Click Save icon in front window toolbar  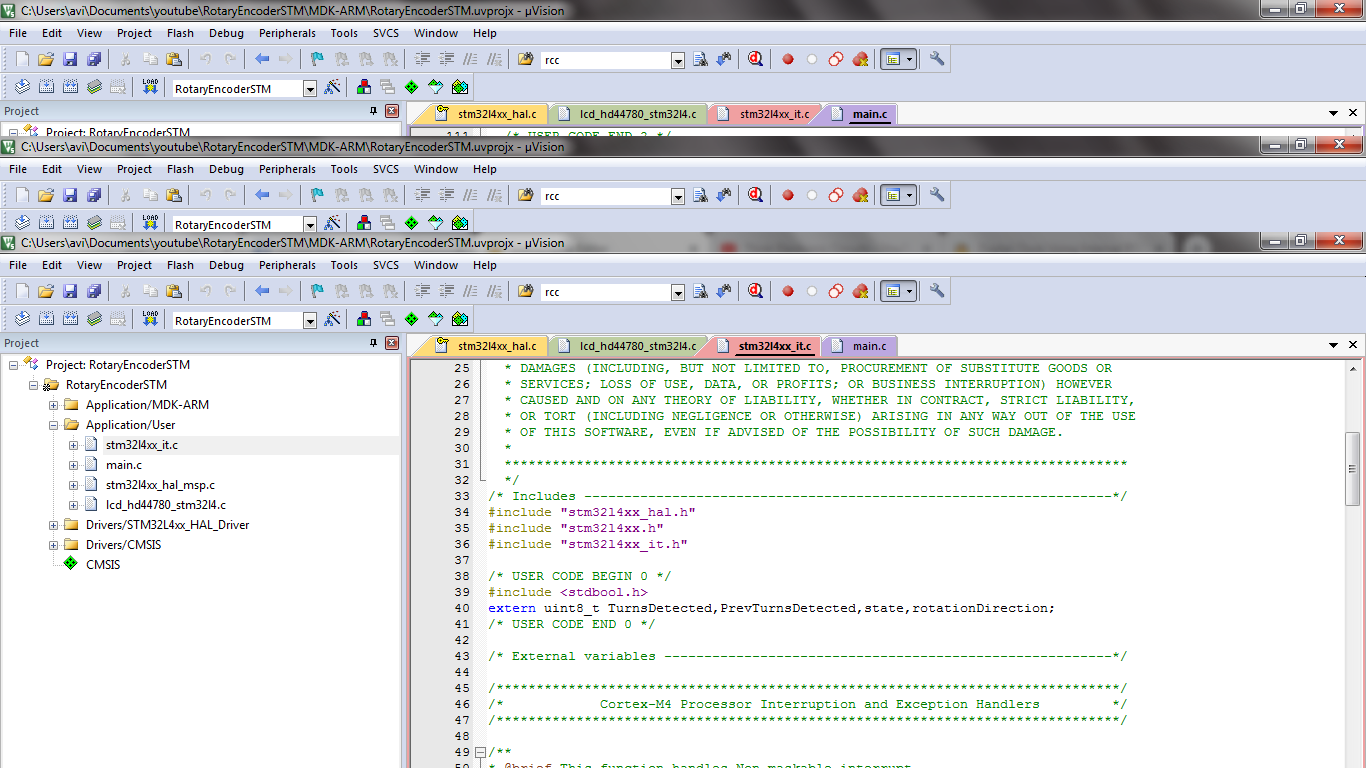(x=70, y=291)
